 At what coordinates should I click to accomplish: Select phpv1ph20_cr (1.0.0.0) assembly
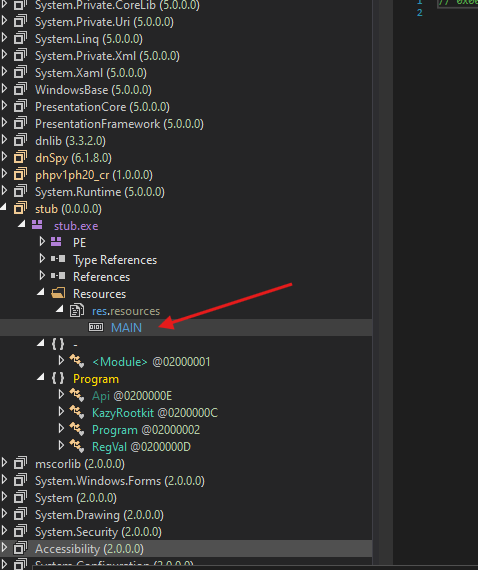click(x=94, y=175)
